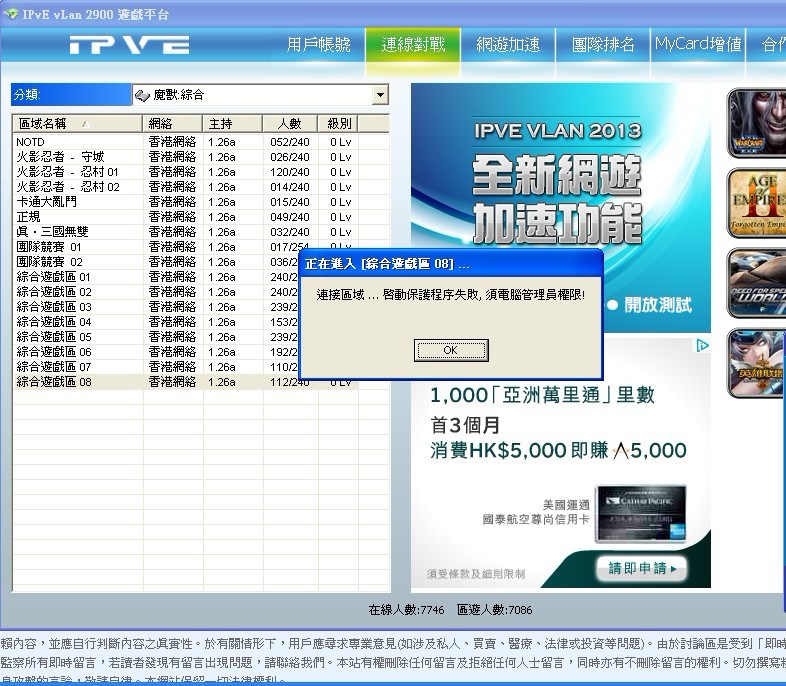Select the 綜合遊戲區 03 row
This screenshot has height=686, width=786.
pyautogui.click(x=156, y=307)
